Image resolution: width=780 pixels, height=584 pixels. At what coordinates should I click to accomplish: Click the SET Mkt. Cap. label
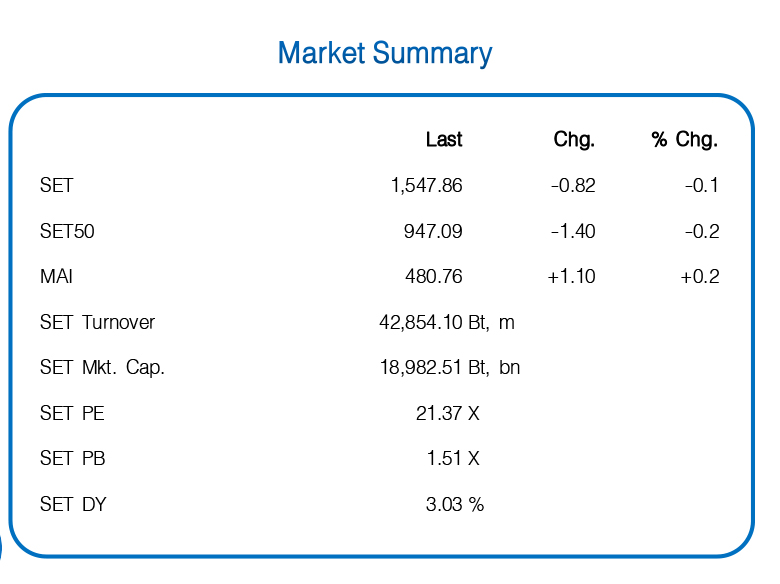click(x=102, y=368)
